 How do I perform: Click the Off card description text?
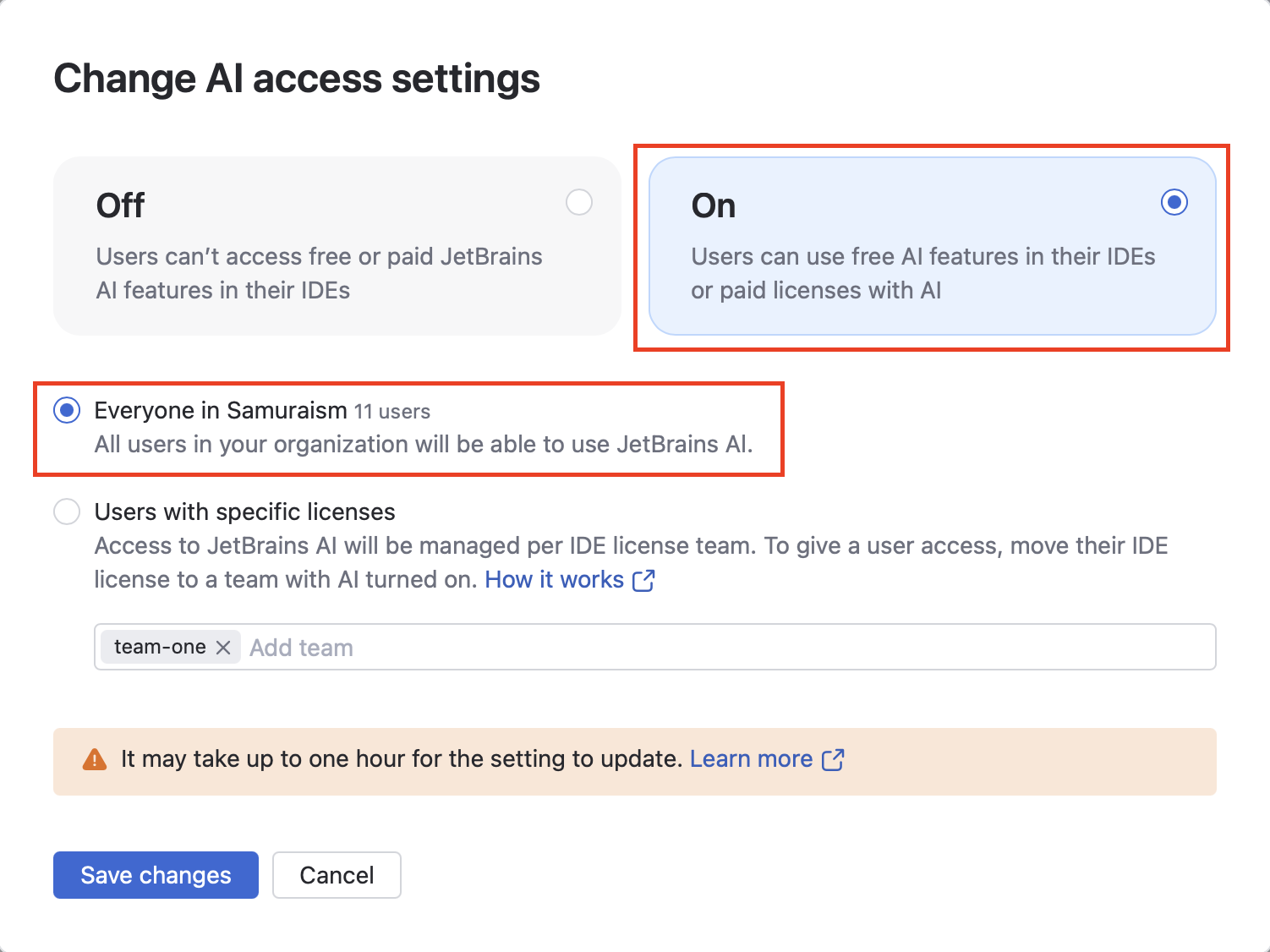pyautogui.click(x=319, y=273)
